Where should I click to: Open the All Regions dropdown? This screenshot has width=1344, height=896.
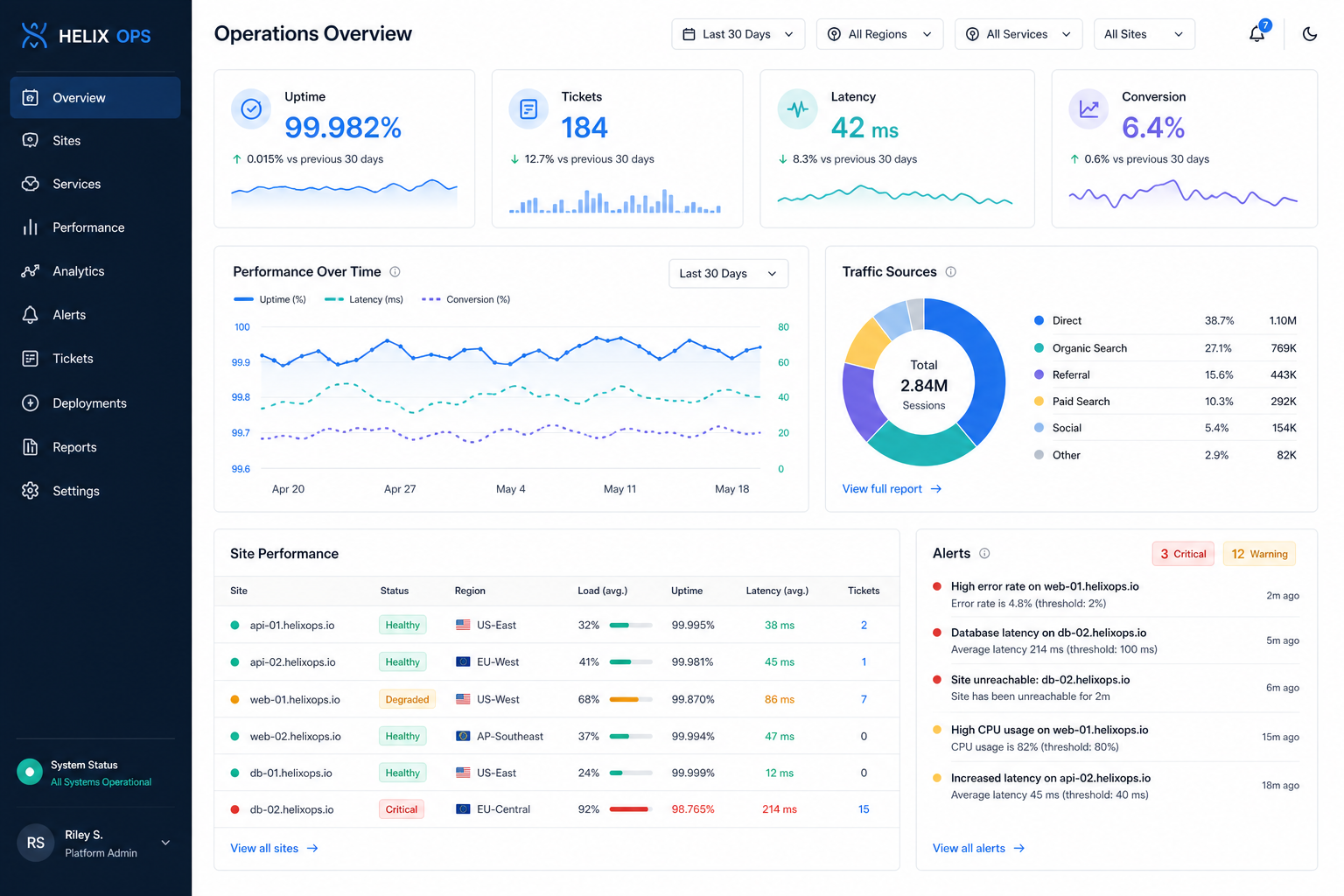click(880, 34)
